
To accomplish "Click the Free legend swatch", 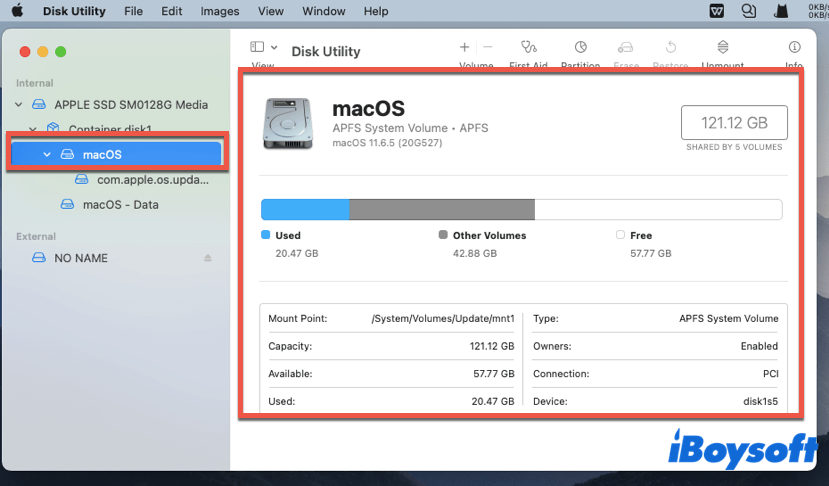I will (x=620, y=235).
